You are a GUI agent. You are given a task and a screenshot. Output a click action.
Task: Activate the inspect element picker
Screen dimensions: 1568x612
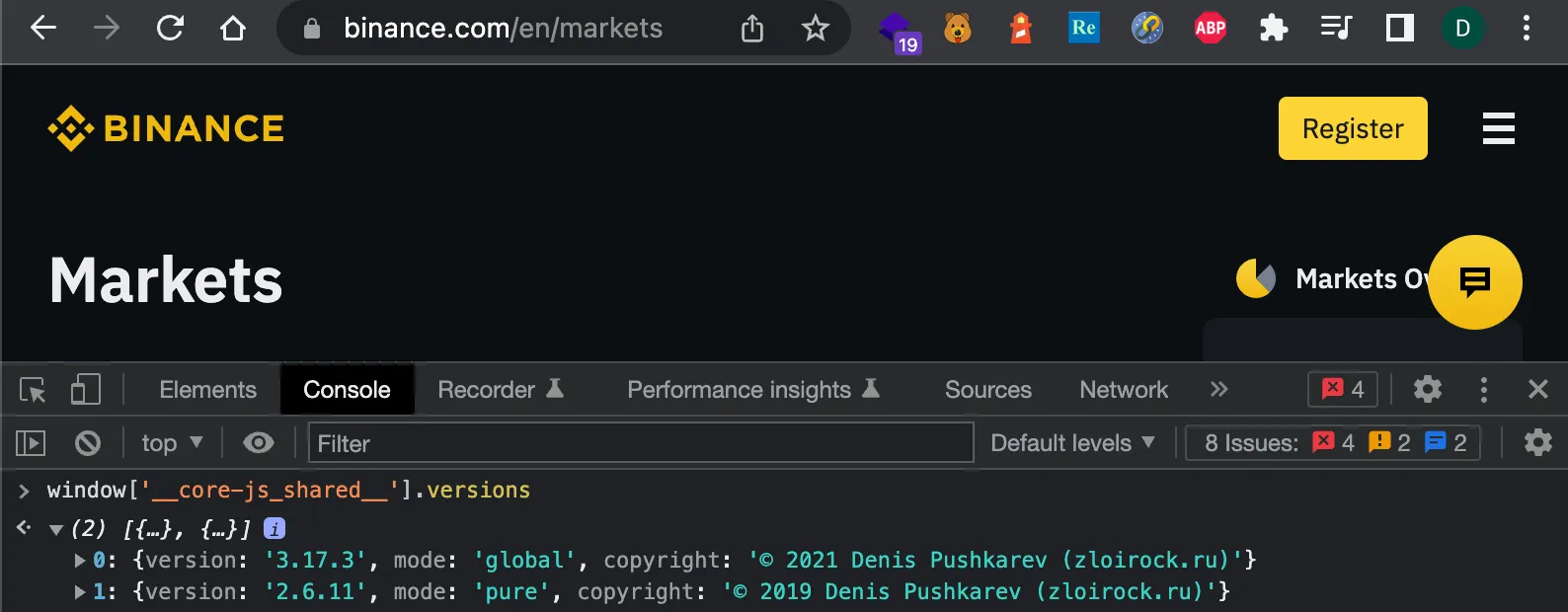(x=33, y=390)
